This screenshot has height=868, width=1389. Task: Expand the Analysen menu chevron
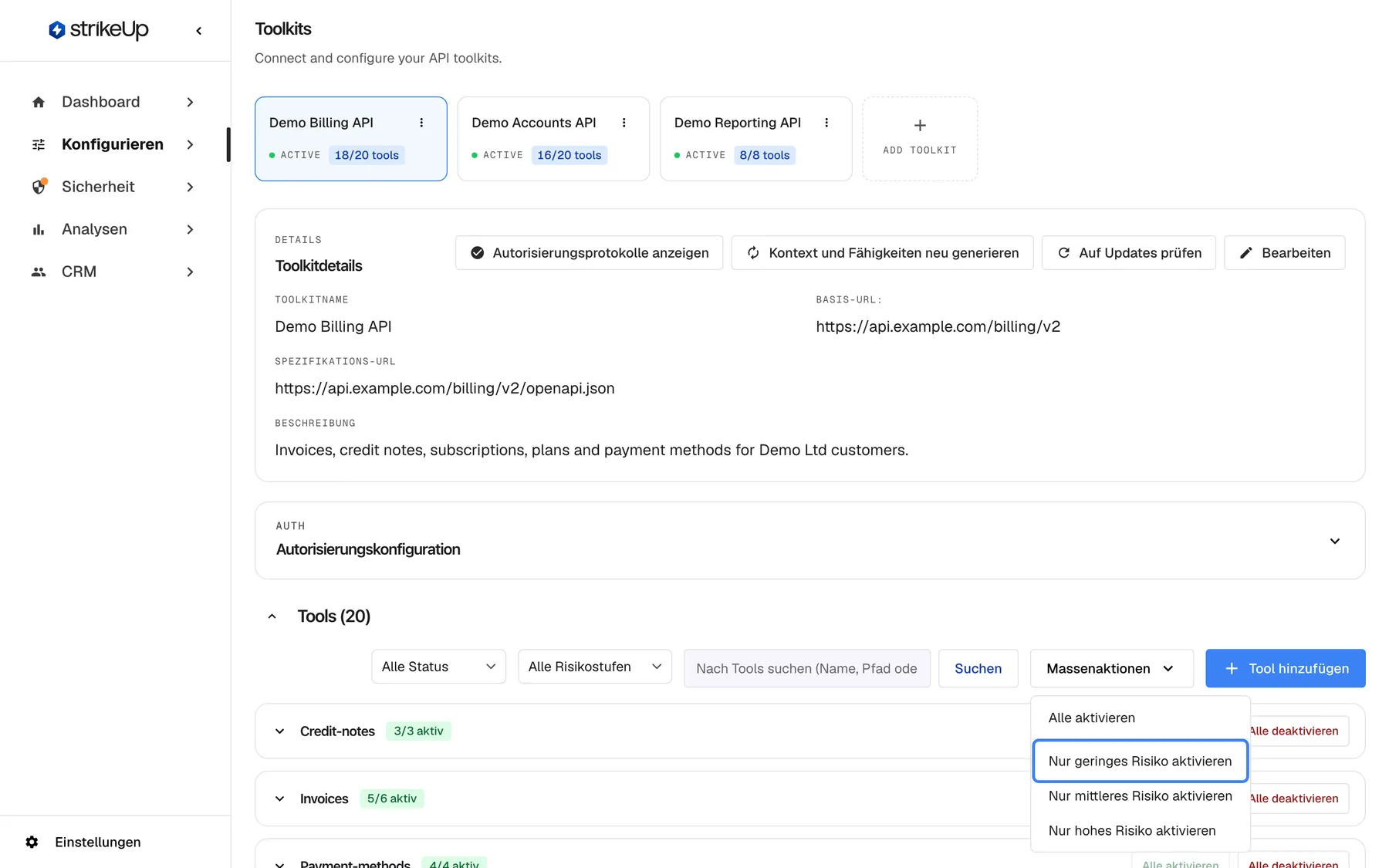click(190, 229)
